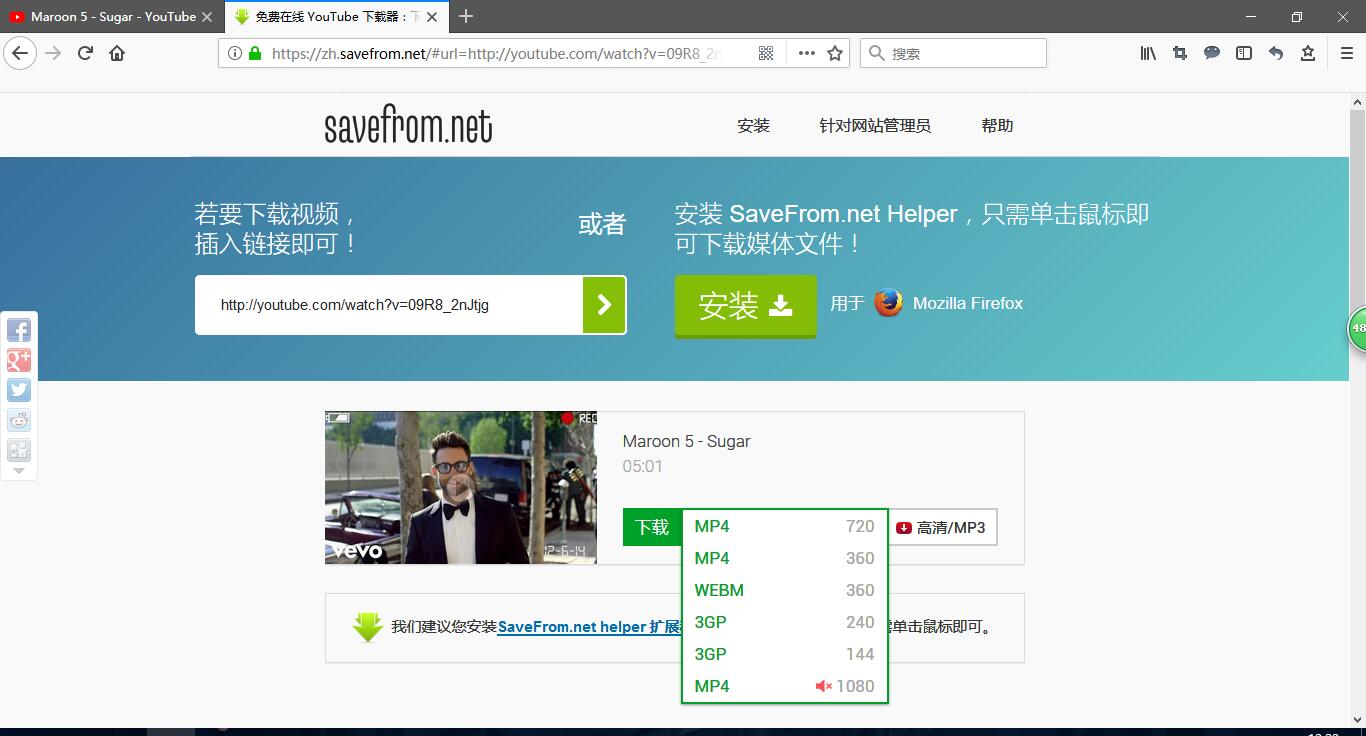The width and height of the screenshot is (1366, 736).
Task: Share the page on Facebook
Action: pyautogui.click(x=19, y=330)
